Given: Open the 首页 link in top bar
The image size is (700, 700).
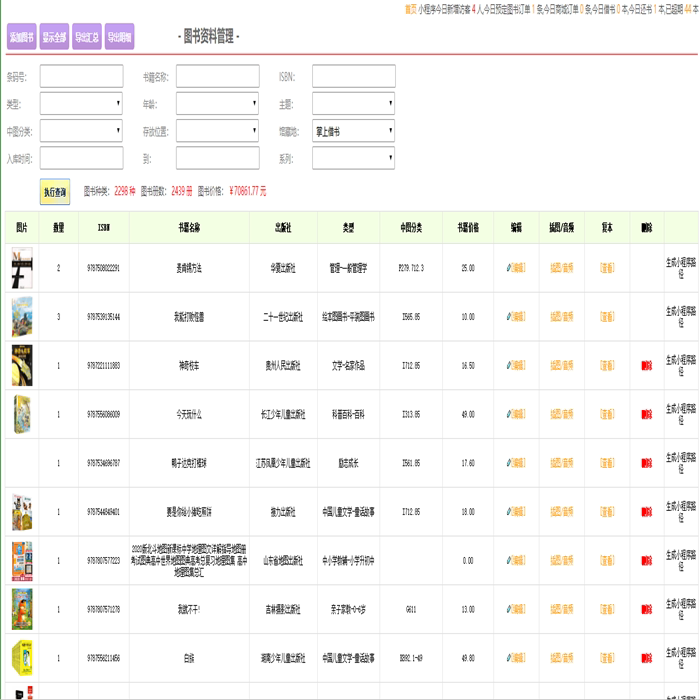Looking at the screenshot, I should pyautogui.click(x=410, y=9).
